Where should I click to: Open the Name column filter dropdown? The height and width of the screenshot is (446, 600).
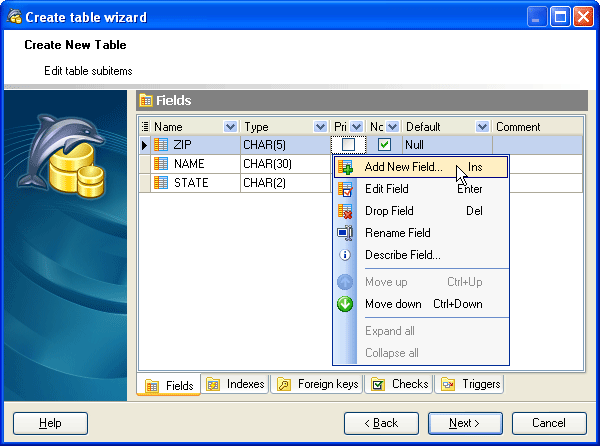pos(231,127)
